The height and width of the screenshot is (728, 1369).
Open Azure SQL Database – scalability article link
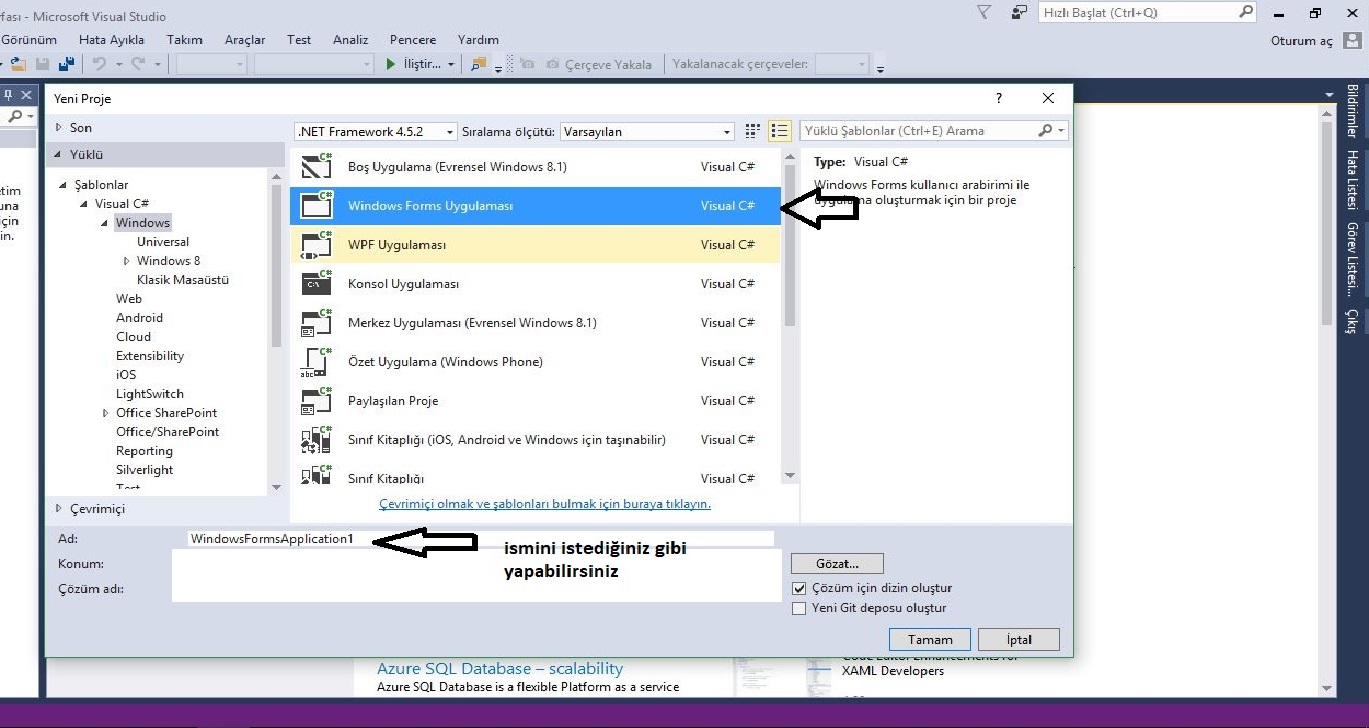point(500,668)
